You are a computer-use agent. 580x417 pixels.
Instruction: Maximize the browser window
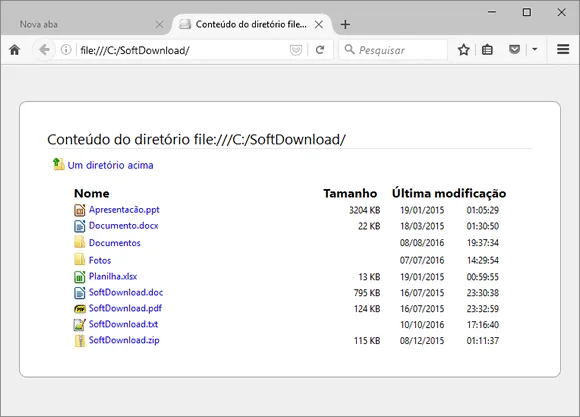[x=527, y=12]
